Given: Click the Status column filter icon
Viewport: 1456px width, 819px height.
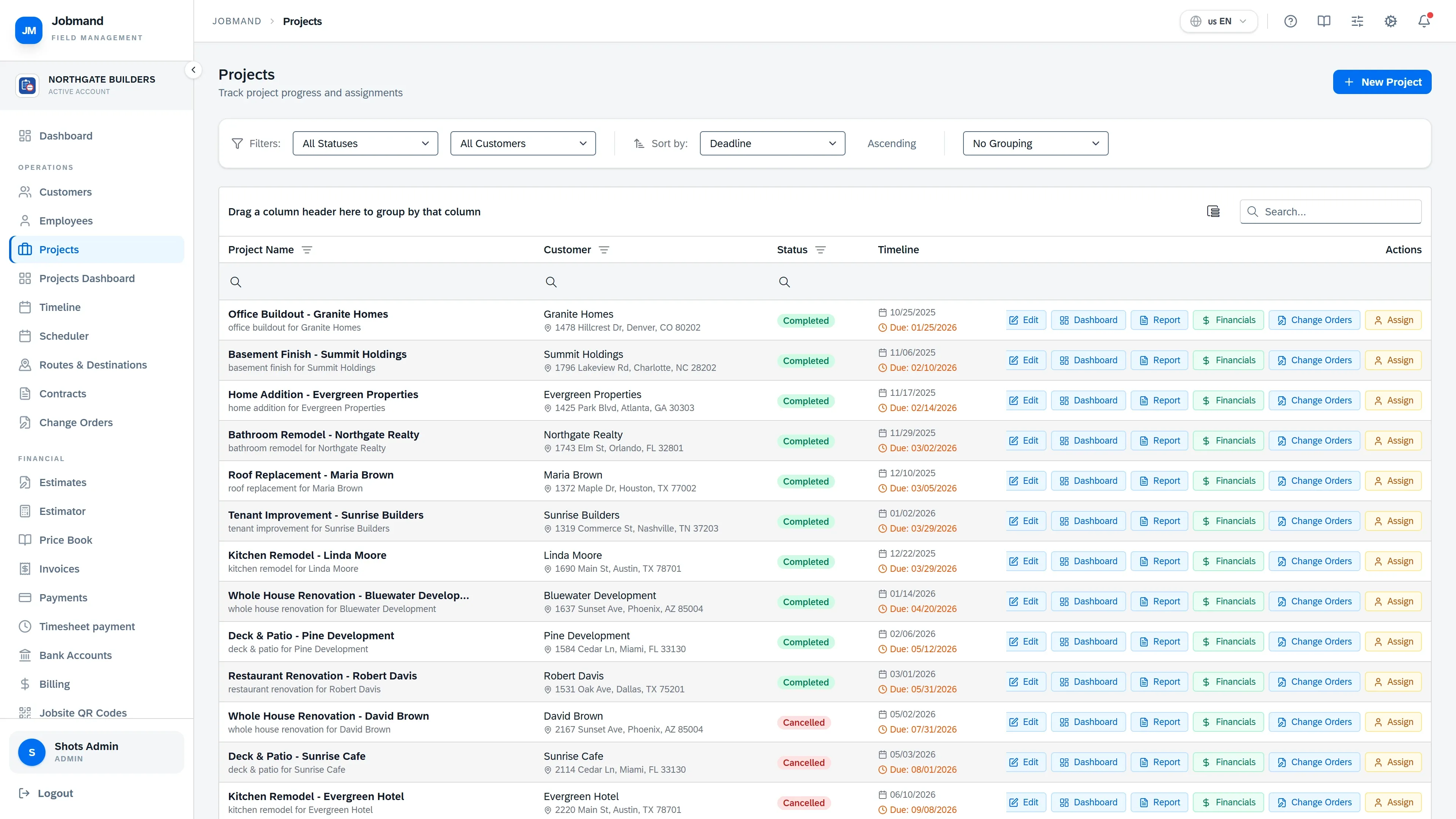Looking at the screenshot, I should coord(821,250).
